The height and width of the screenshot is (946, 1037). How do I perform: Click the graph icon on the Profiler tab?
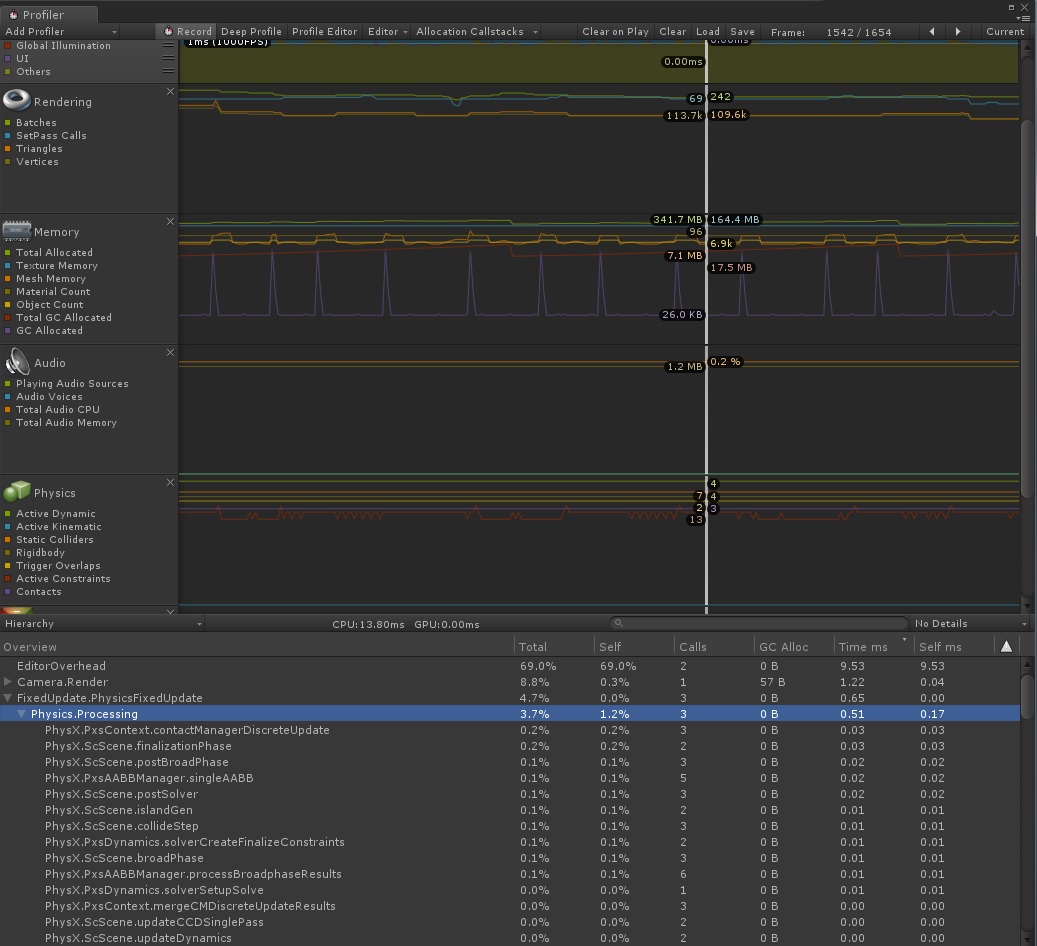(x=12, y=15)
